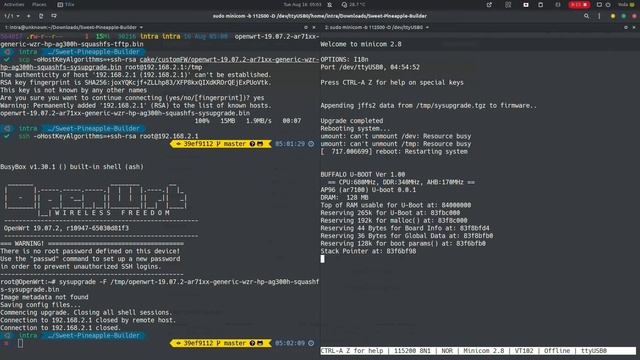The image size is (640, 360).
Task: Click the temperature indicator in top bar
Action: [x=354, y=4]
